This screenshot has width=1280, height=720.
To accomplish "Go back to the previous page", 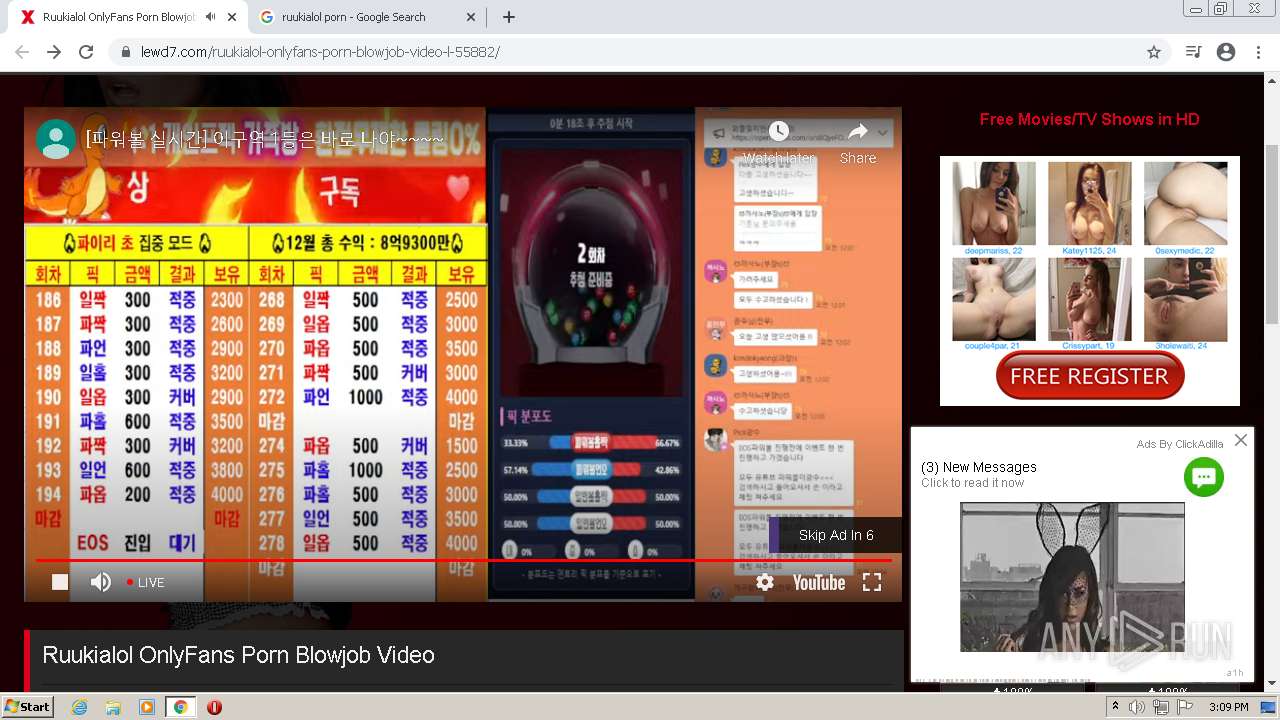I will pos(22,52).
